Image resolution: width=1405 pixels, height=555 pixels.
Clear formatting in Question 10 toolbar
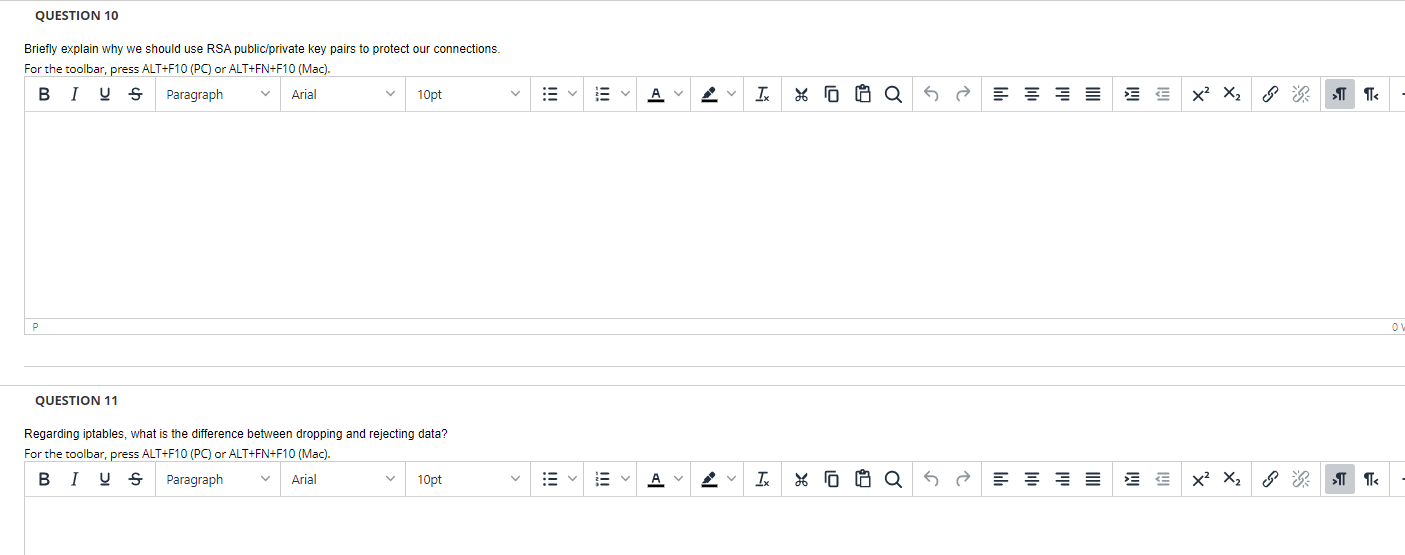coord(762,94)
